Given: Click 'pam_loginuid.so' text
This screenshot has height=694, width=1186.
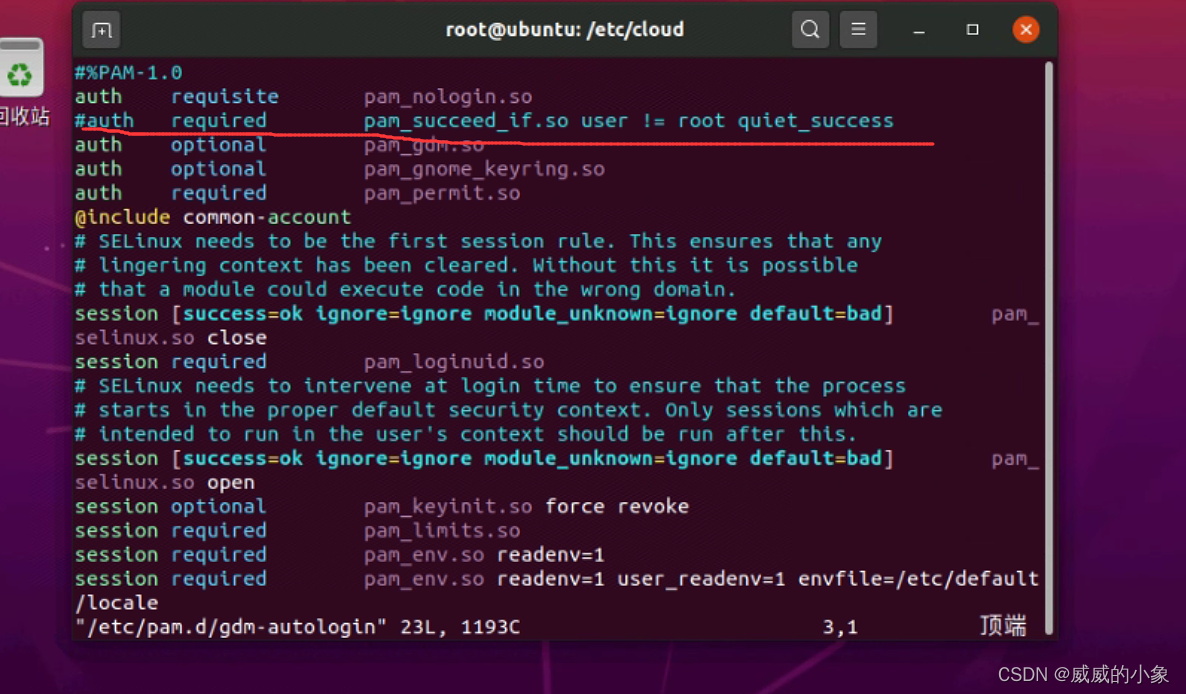Looking at the screenshot, I should (x=454, y=362).
